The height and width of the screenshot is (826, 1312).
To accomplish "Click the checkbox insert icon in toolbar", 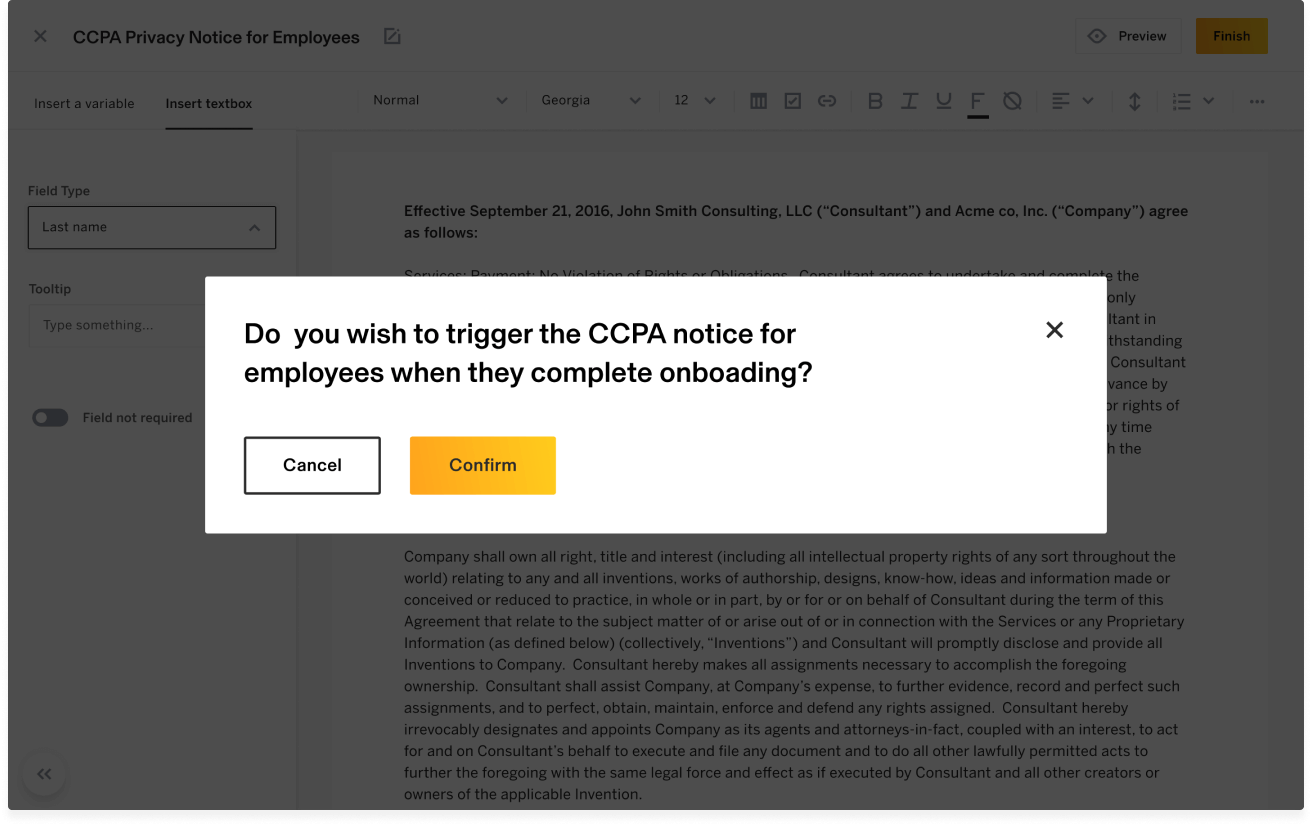I will (793, 101).
